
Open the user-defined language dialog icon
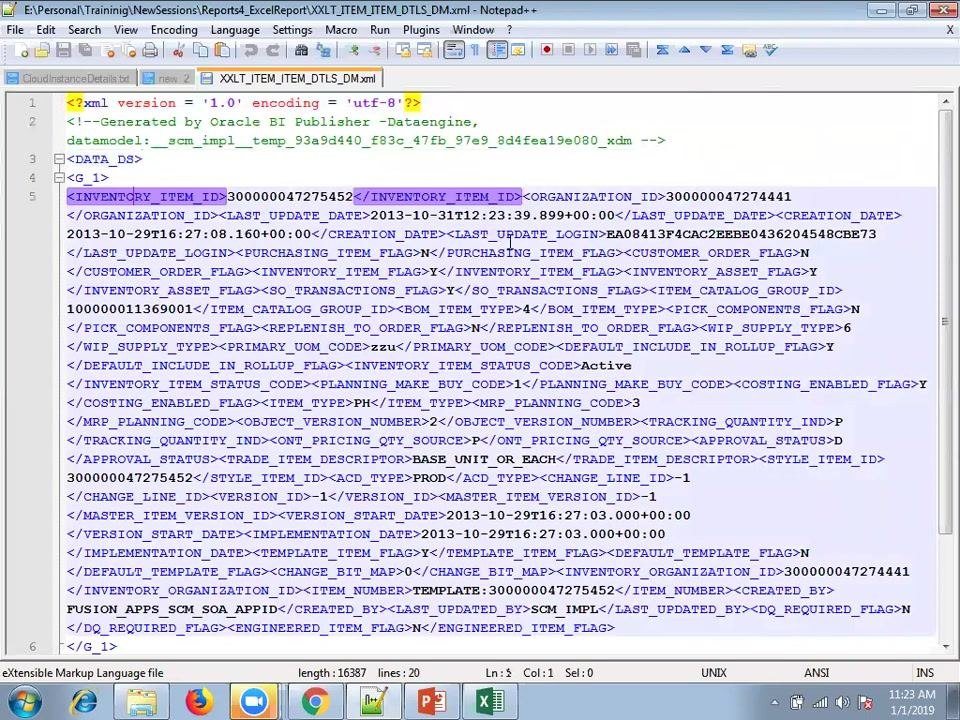tap(519, 51)
